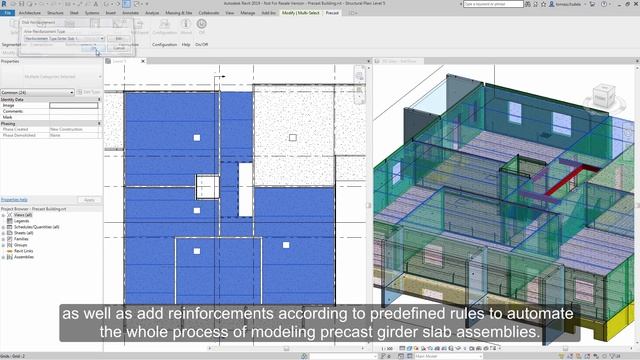The height and width of the screenshot is (360, 640).
Task: Open the Massing & Site ribbon tab
Action: 179,13
